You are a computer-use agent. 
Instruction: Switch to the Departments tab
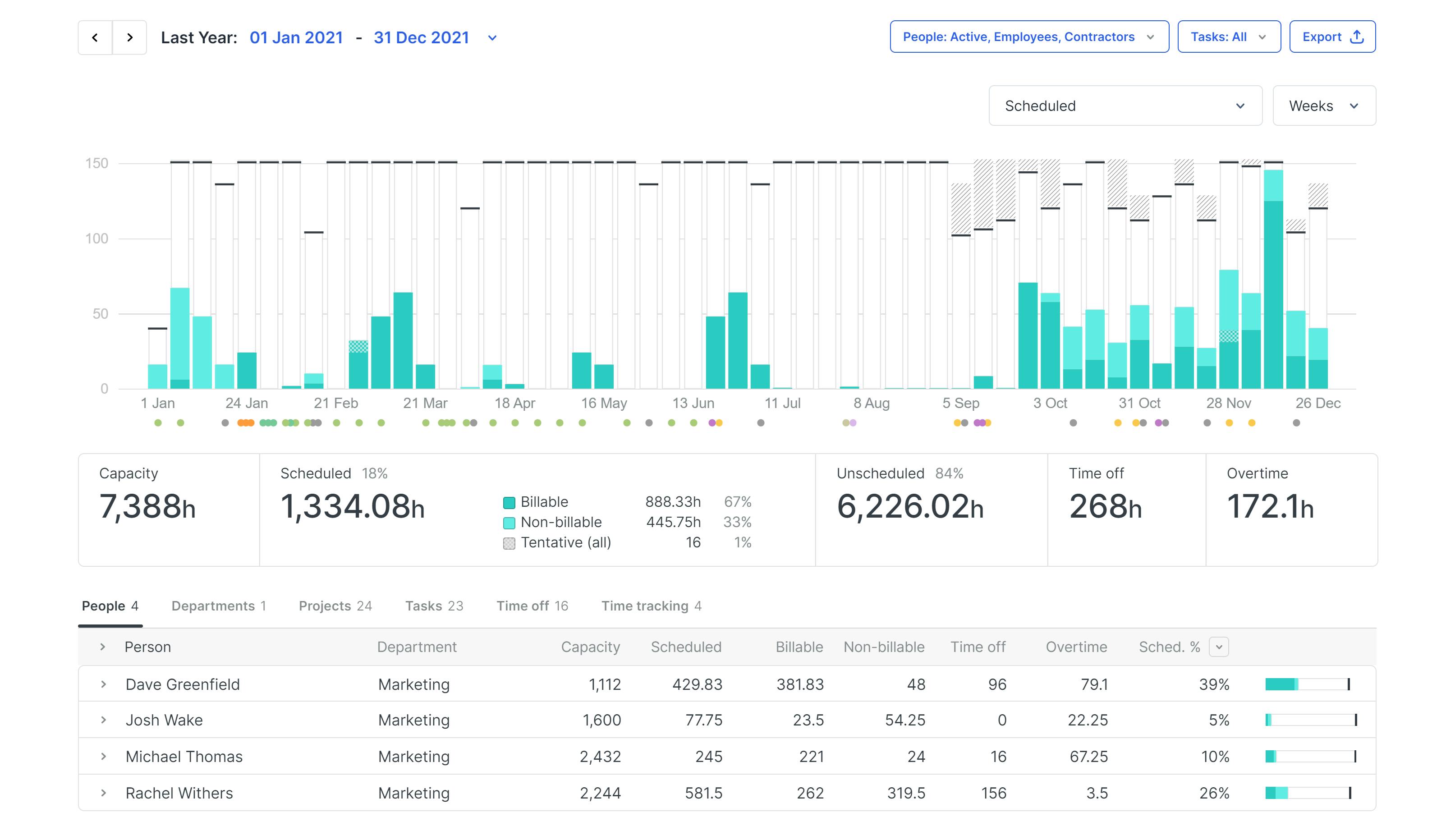219,606
